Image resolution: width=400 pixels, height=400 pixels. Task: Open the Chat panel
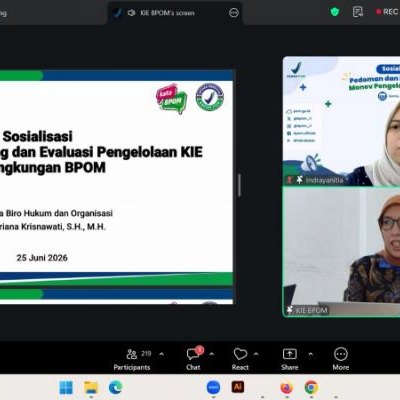pos(193,359)
